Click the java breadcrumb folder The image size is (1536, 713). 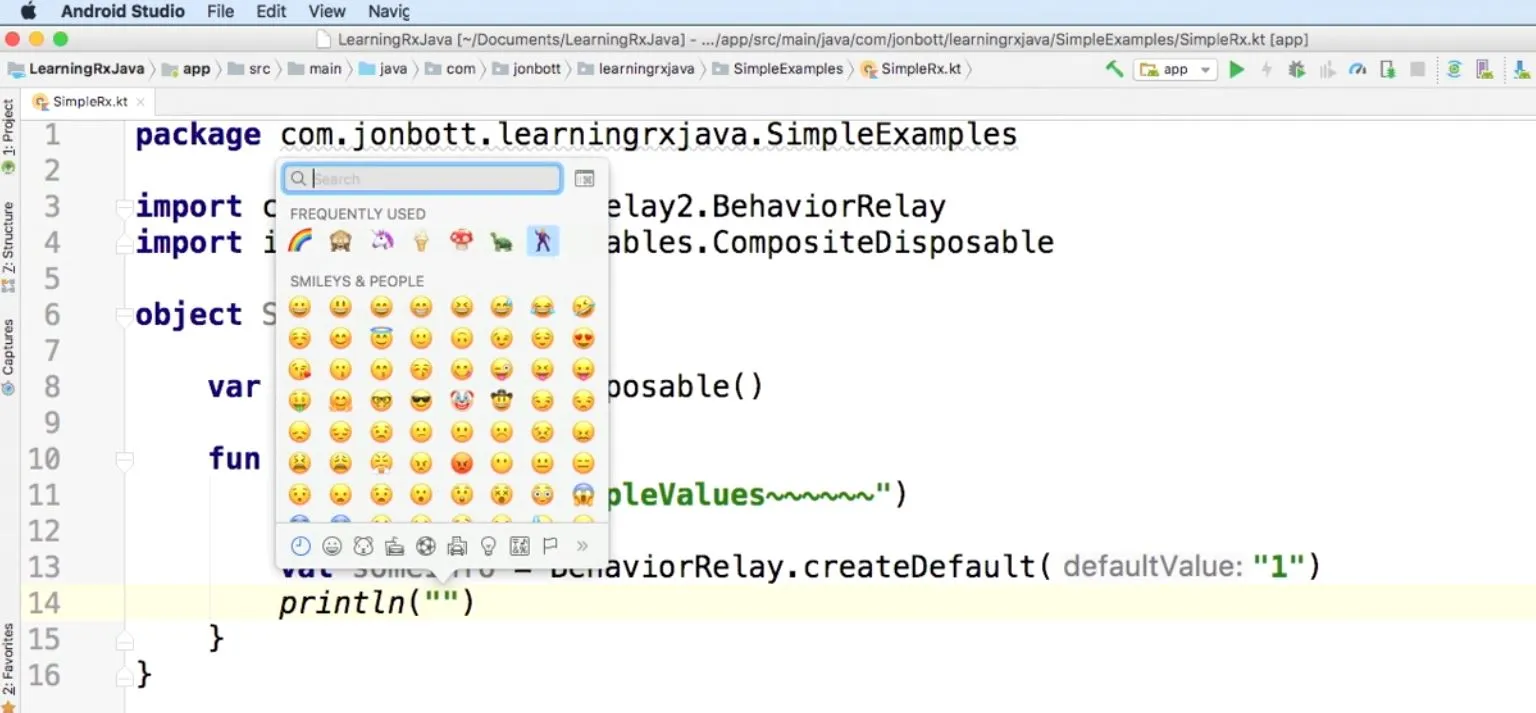(x=383, y=69)
